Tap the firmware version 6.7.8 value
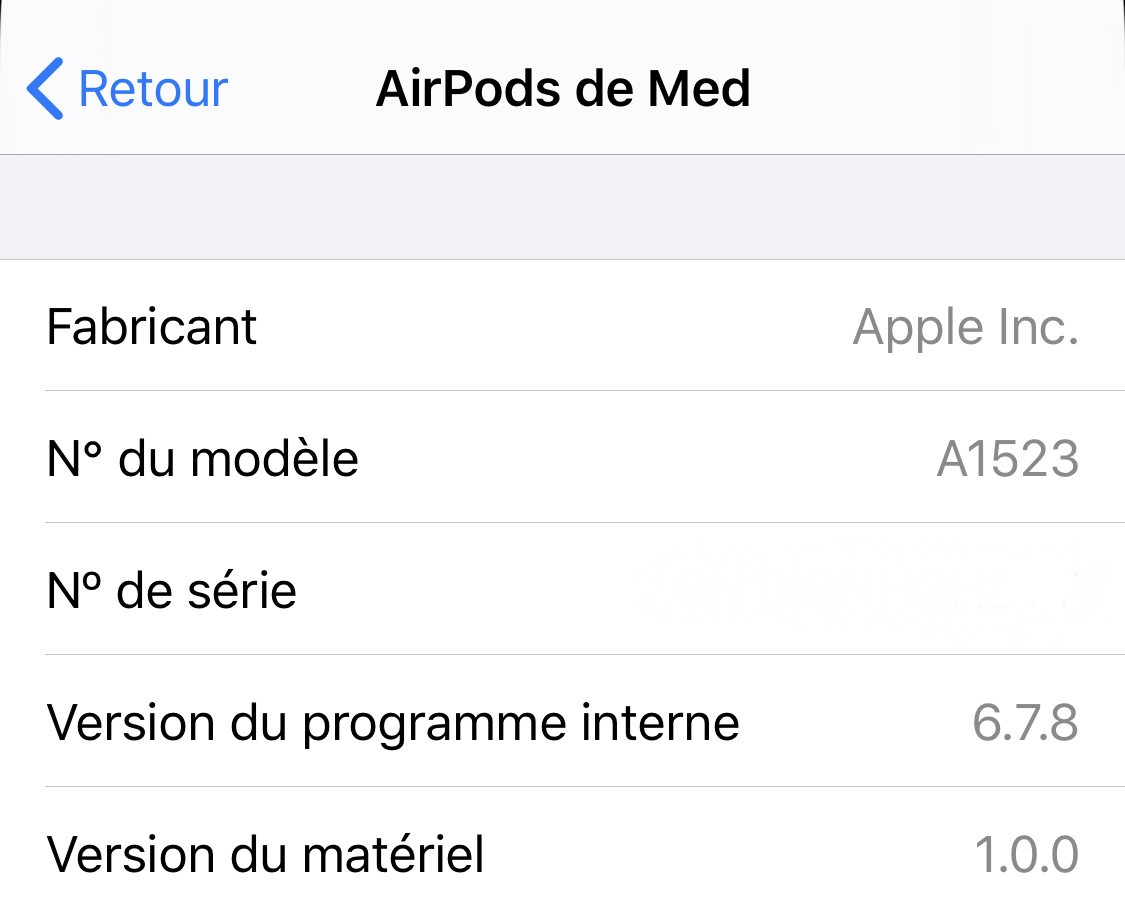1125x917 pixels. point(1025,723)
